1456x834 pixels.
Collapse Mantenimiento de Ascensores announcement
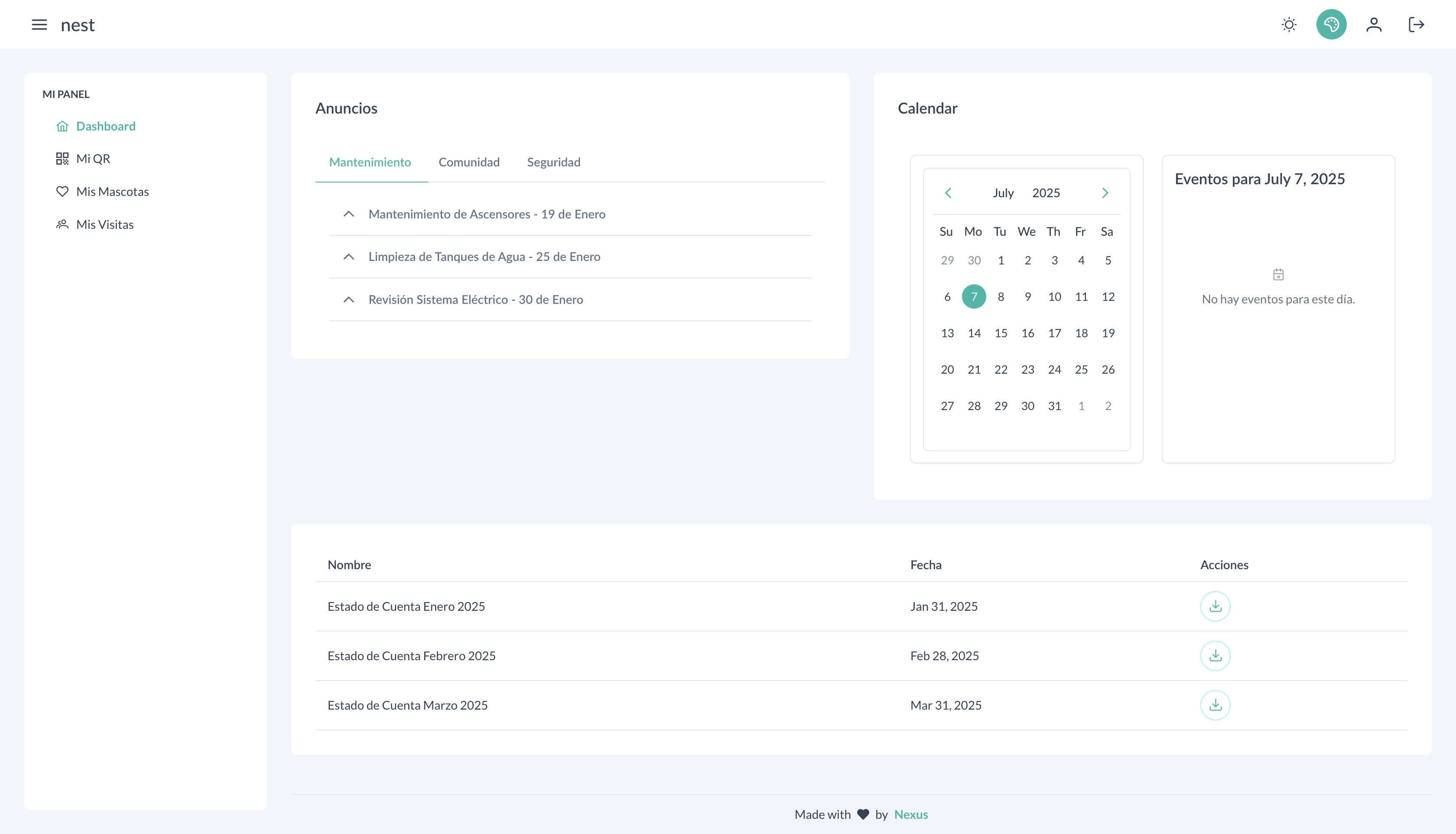click(x=349, y=214)
